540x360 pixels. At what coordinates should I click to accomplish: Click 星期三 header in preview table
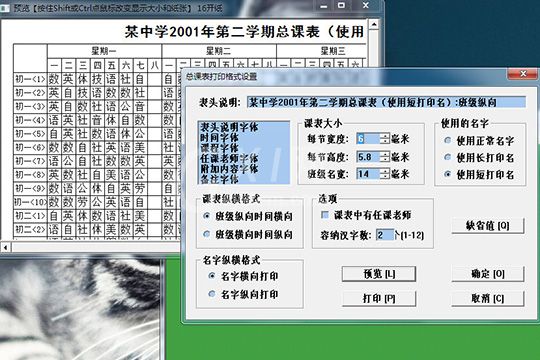(333, 51)
